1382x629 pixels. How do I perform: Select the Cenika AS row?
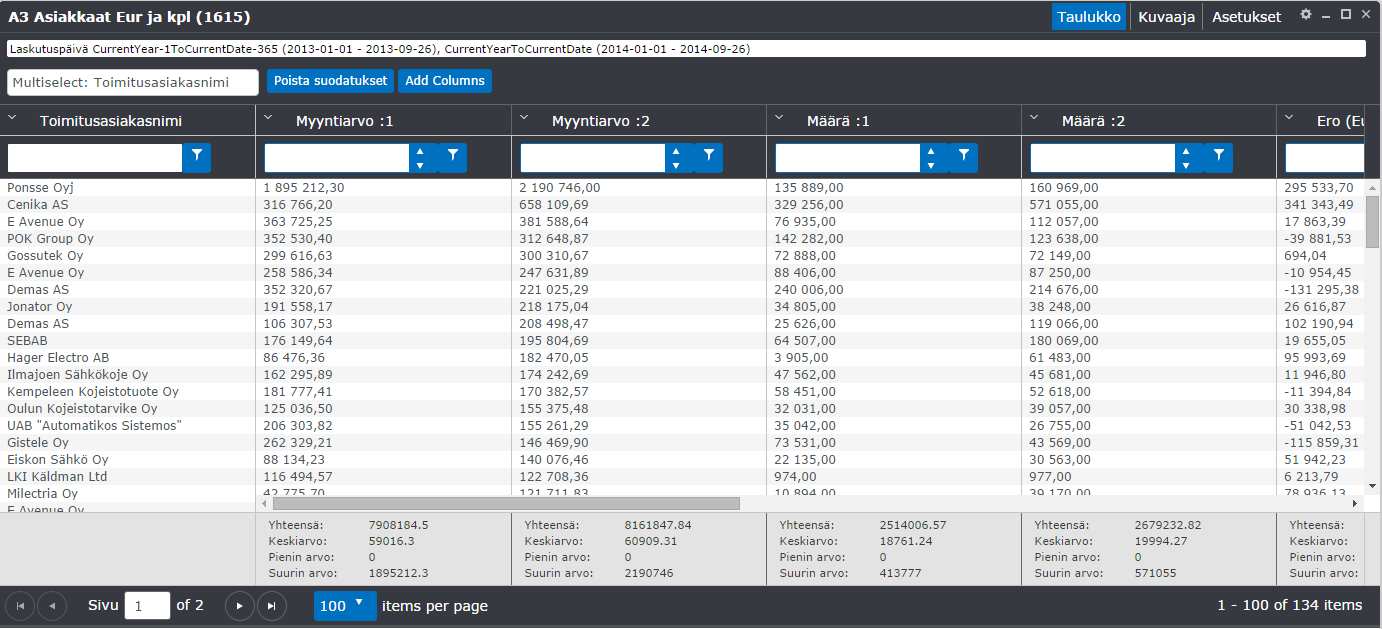[x=683, y=204]
